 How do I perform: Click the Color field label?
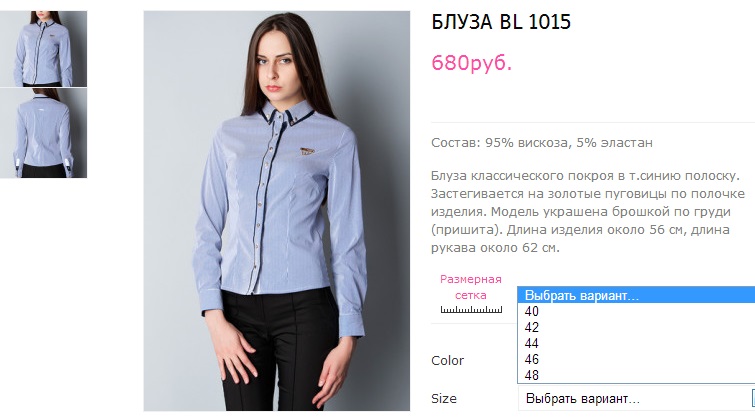pyautogui.click(x=447, y=360)
